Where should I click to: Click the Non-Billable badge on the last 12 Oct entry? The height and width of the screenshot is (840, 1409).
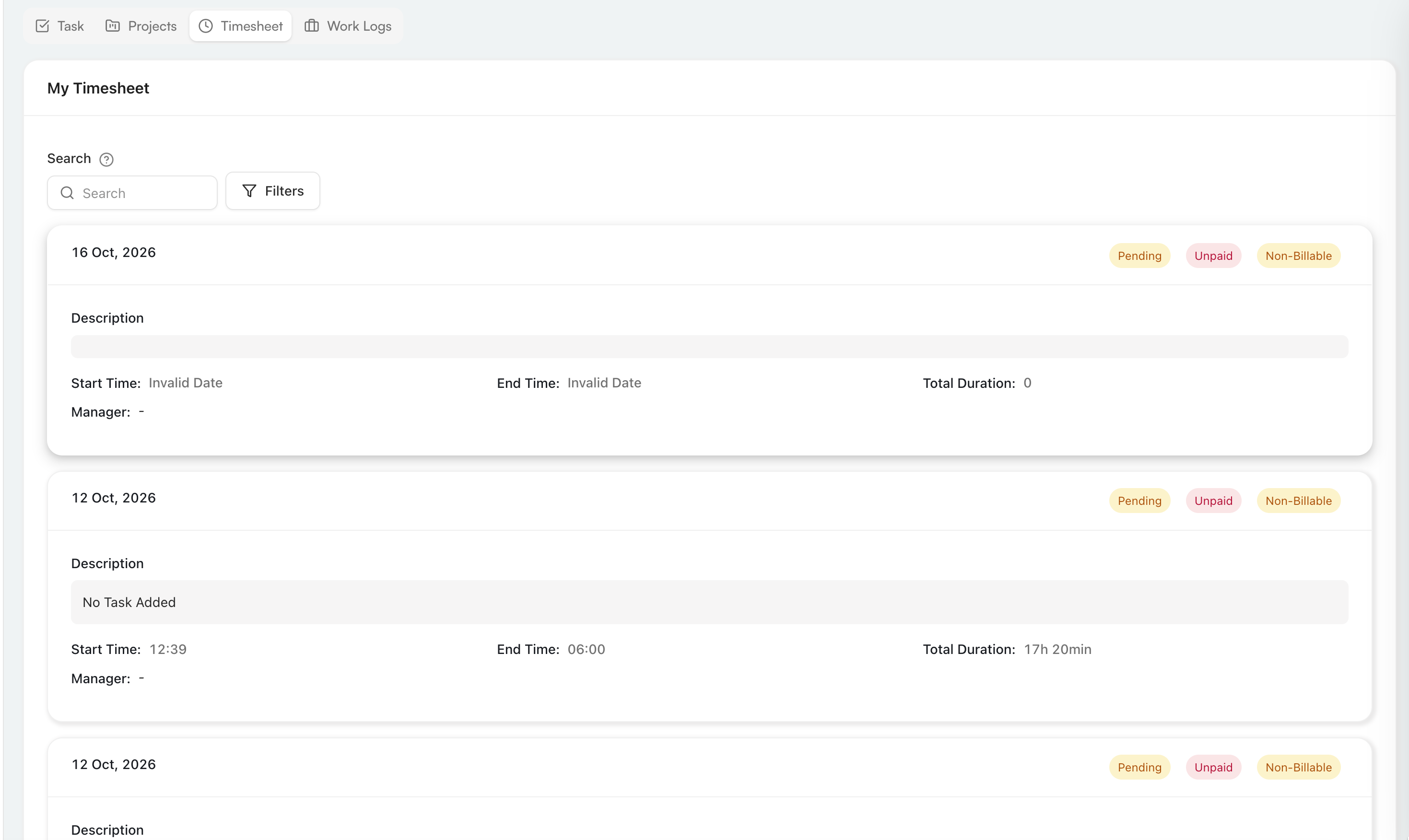coord(1299,768)
